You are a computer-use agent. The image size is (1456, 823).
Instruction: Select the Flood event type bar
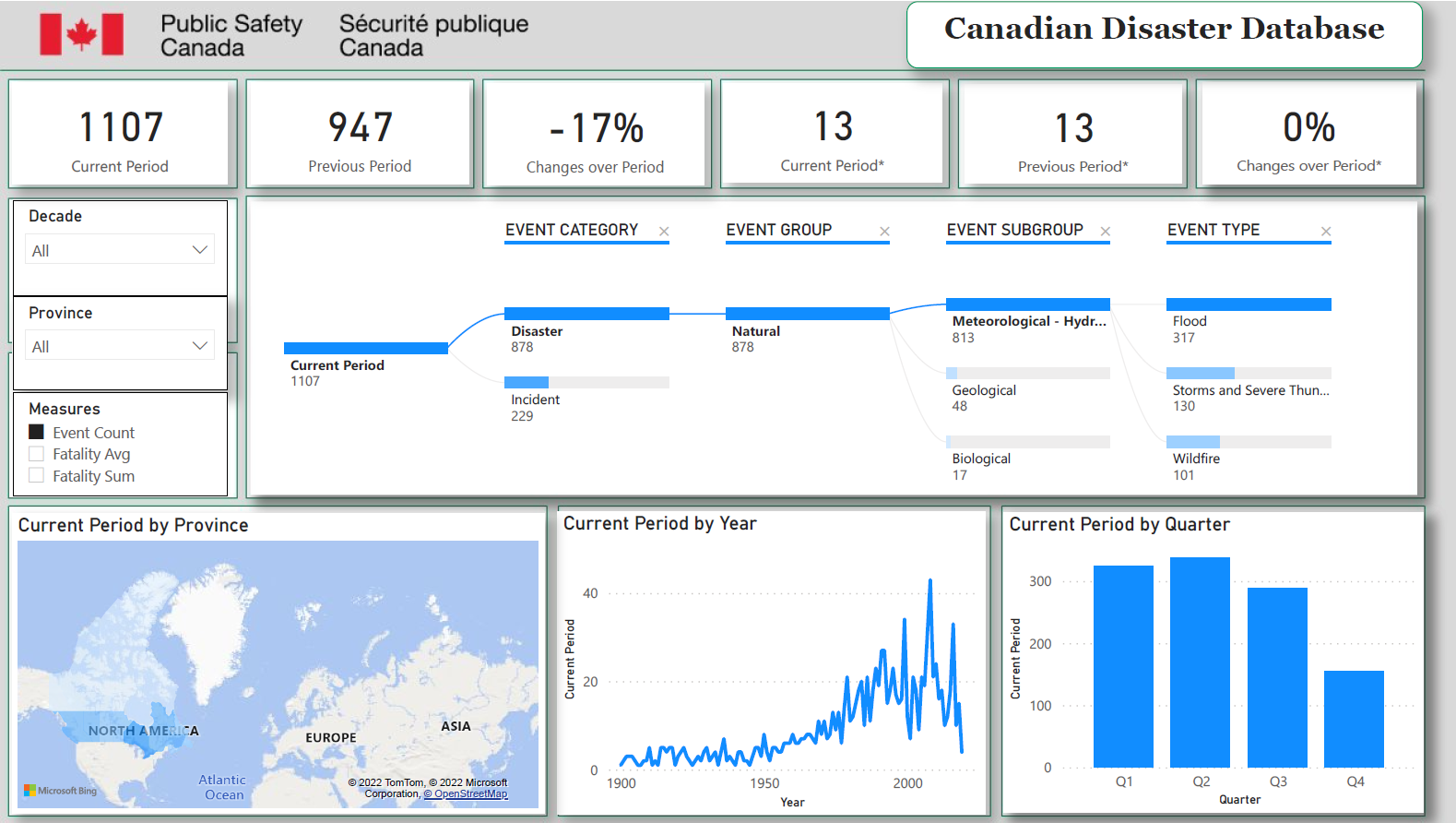click(x=1248, y=304)
